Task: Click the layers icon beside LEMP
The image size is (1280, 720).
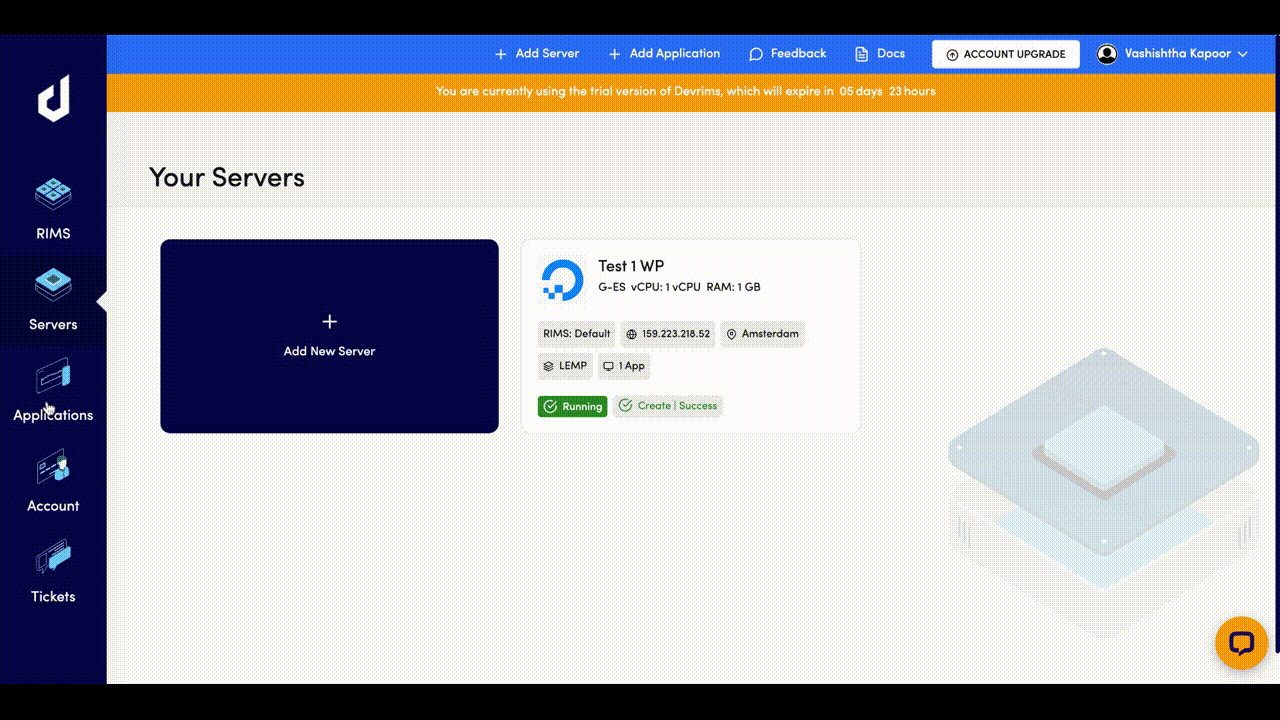Action: tap(548, 366)
